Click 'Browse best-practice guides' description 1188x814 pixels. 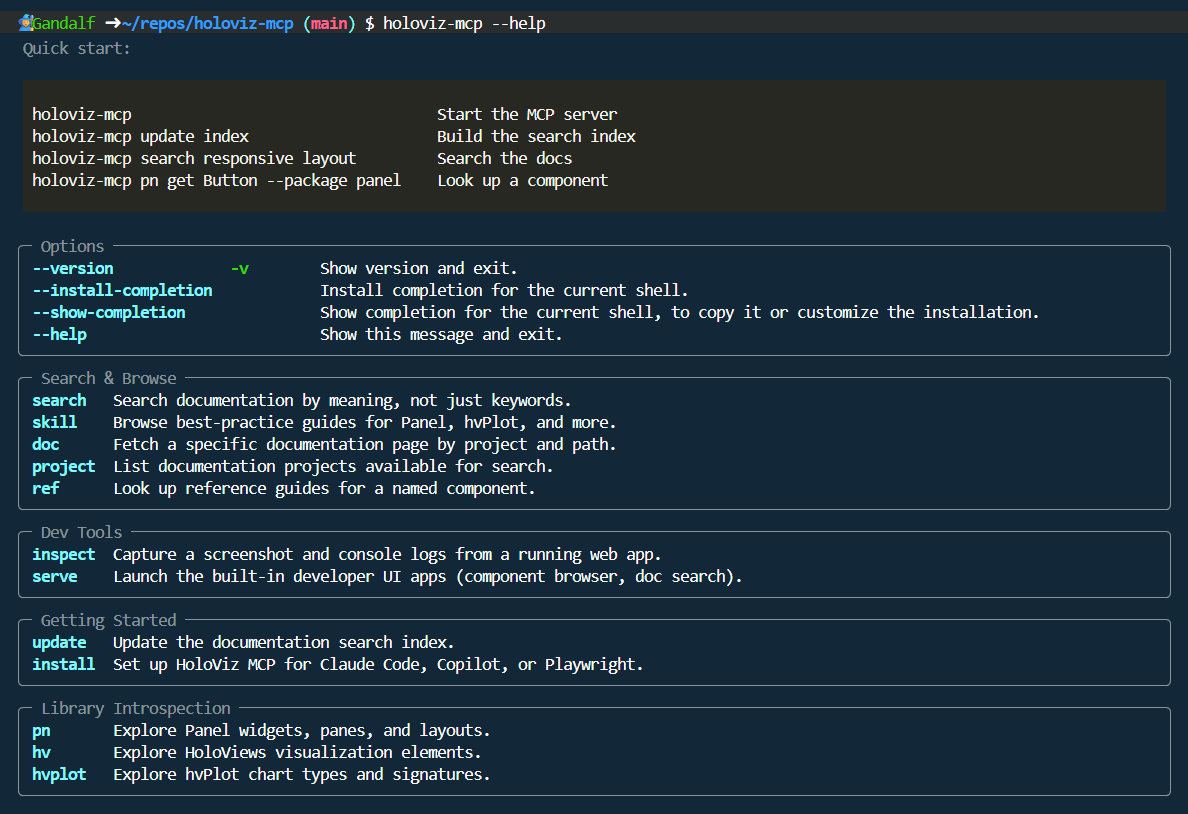[364, 422]
